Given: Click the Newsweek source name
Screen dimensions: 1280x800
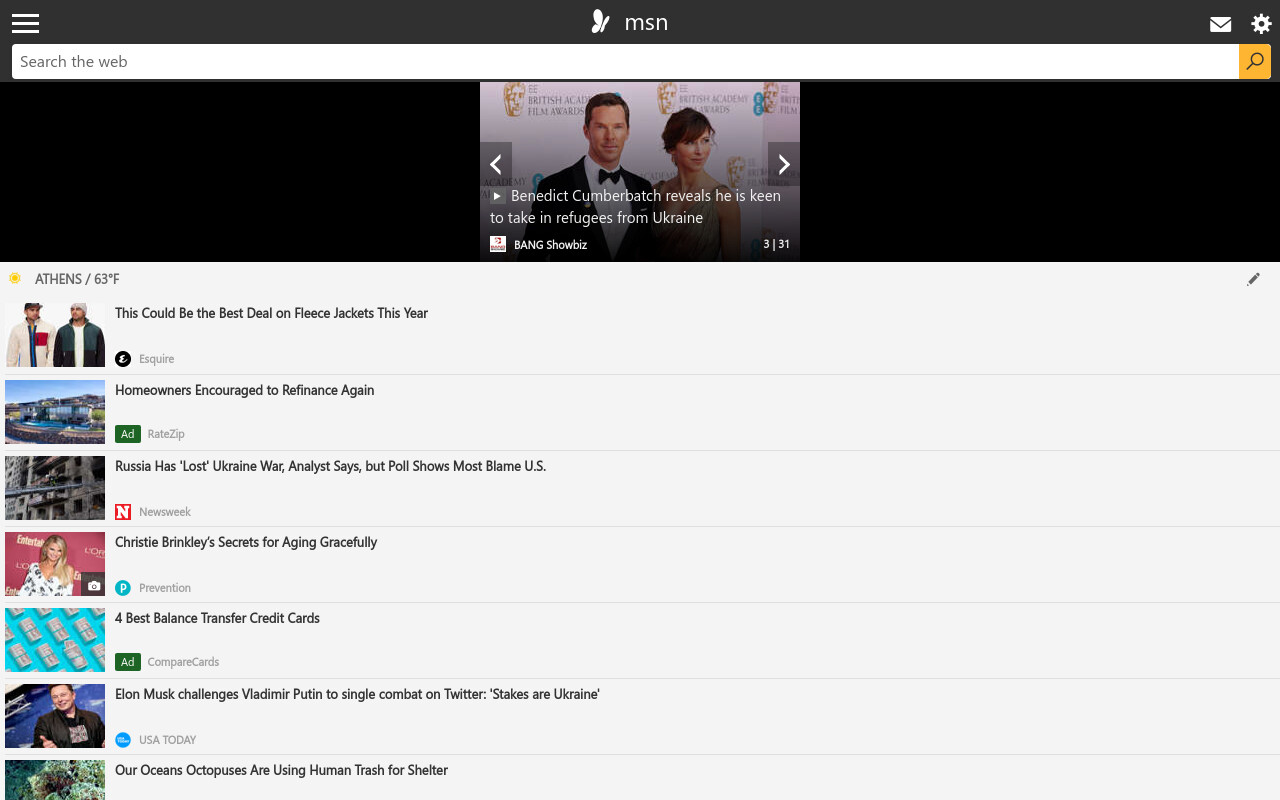Looking at the screenshot, I should [x=165, y=512].
